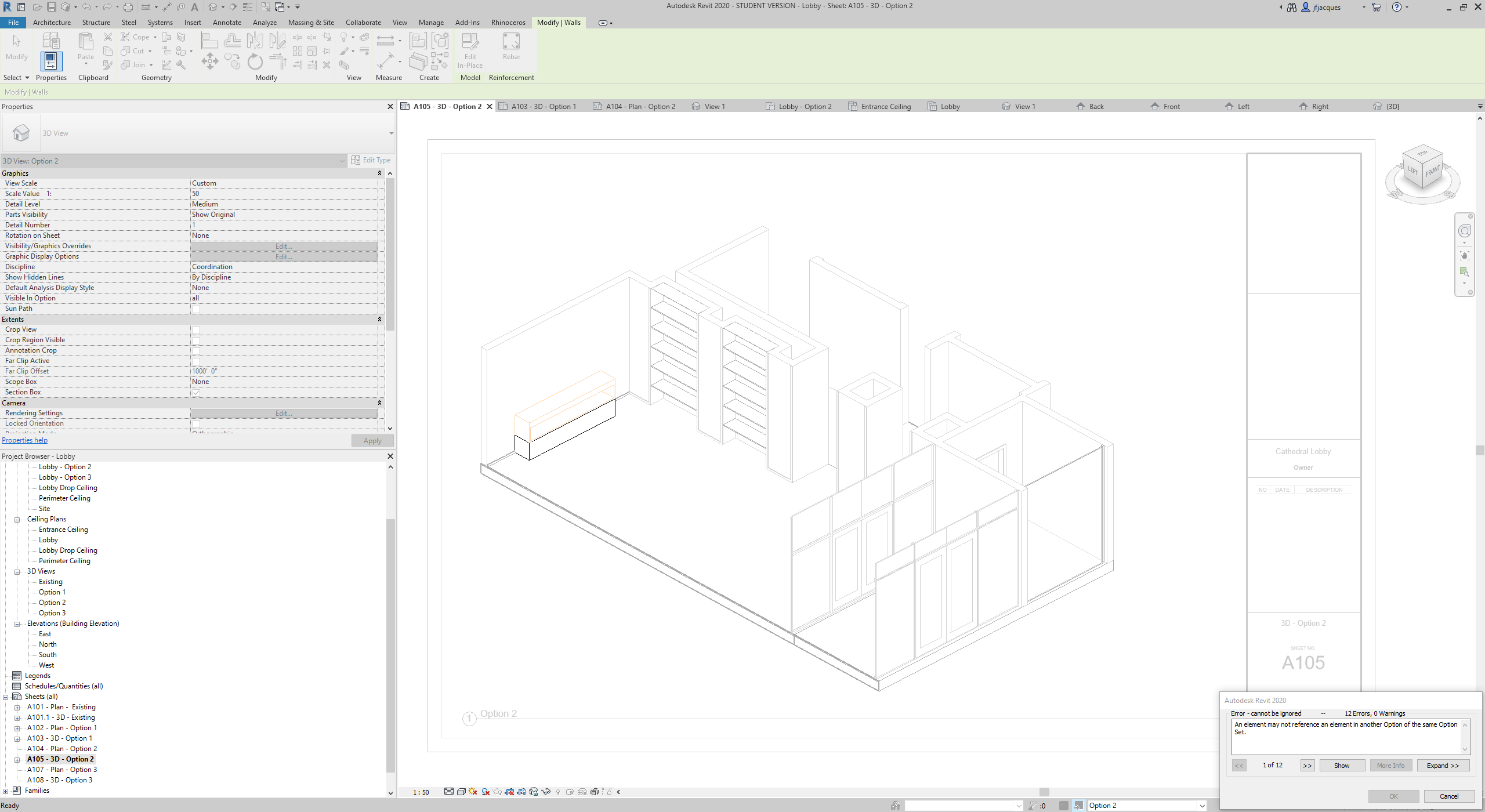Click the FRONT face of the ViewCube
Image resolution: width=1485 pixels, height=812 pixels.
pos(1433,172)
